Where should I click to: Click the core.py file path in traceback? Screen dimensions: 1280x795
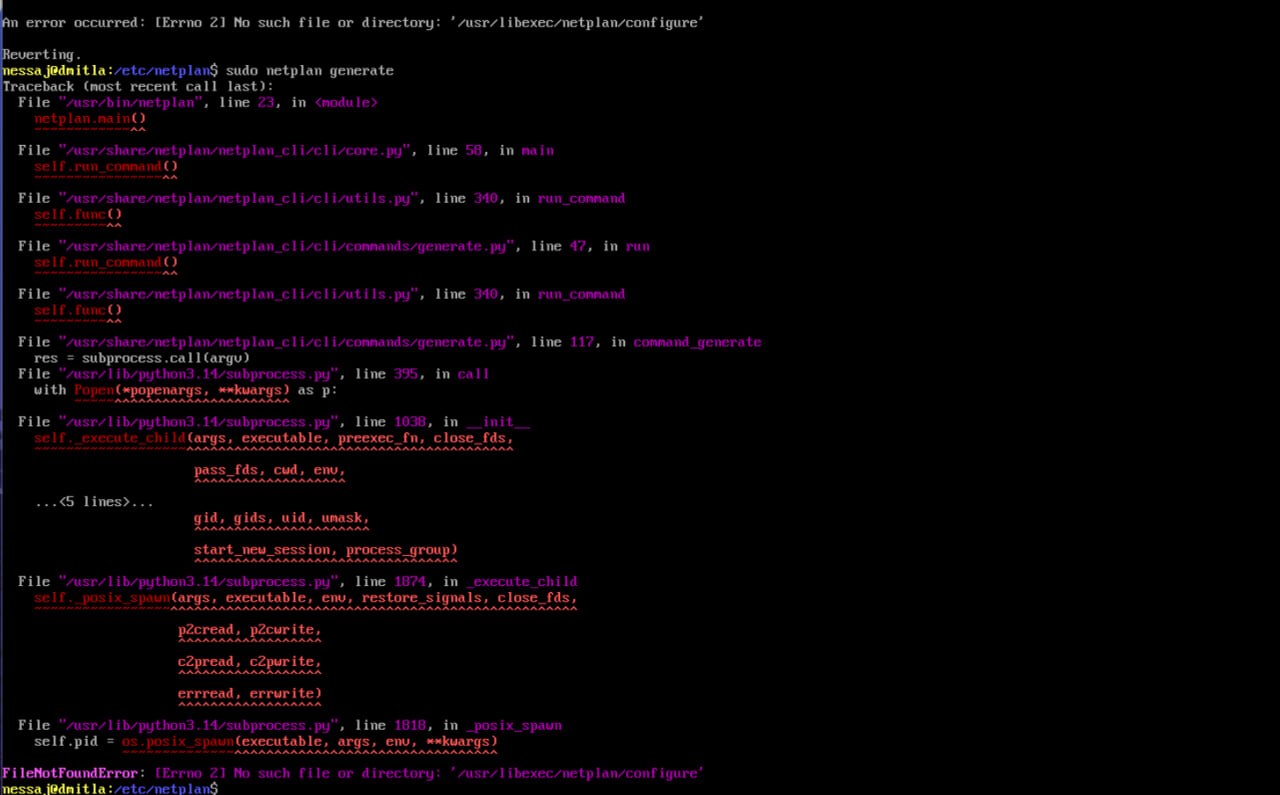[x=235, y=150]
